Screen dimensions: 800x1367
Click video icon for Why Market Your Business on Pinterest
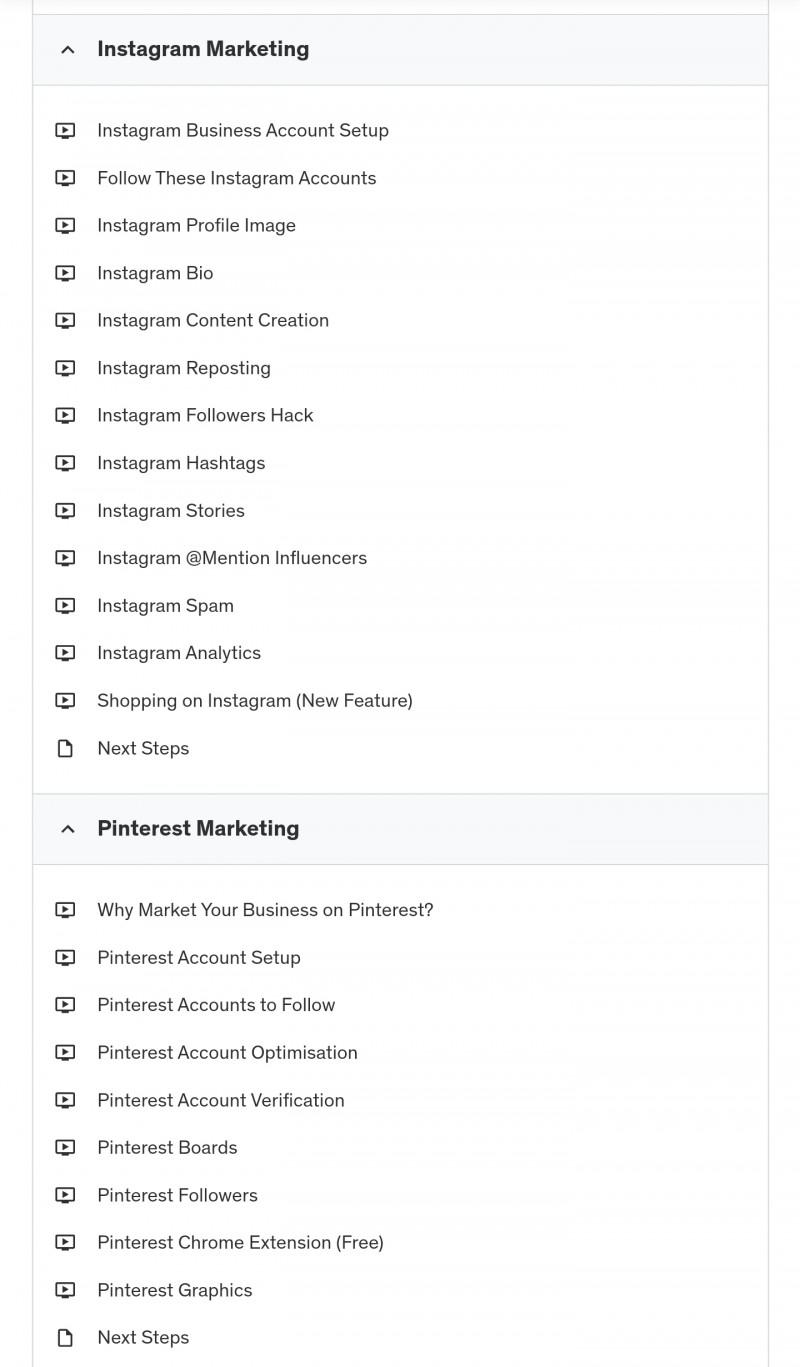pyautogui.click(x=65, y=910)
